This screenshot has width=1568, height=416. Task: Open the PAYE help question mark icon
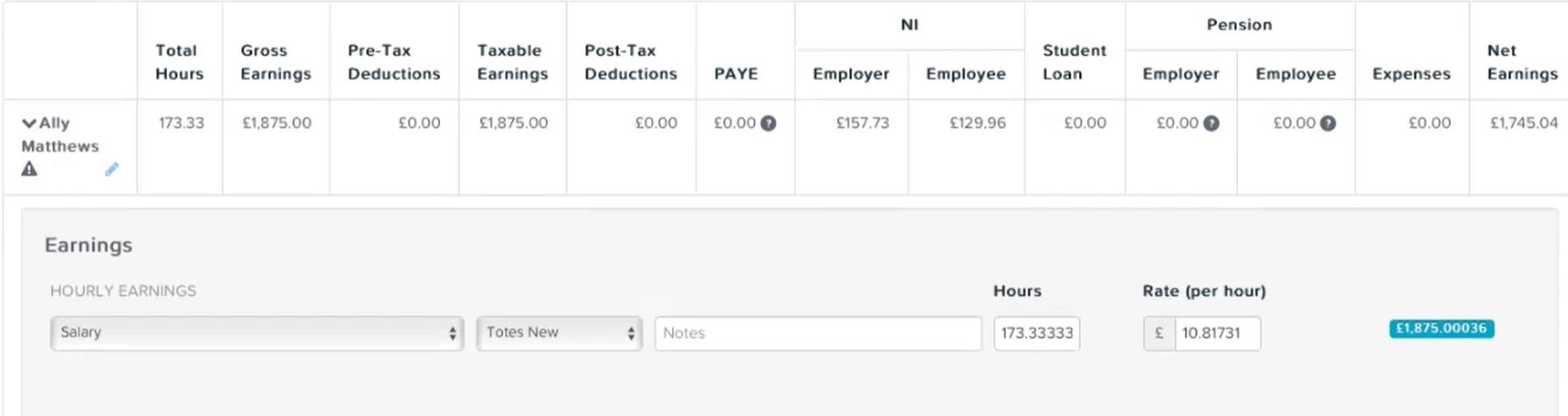(768, 123)
